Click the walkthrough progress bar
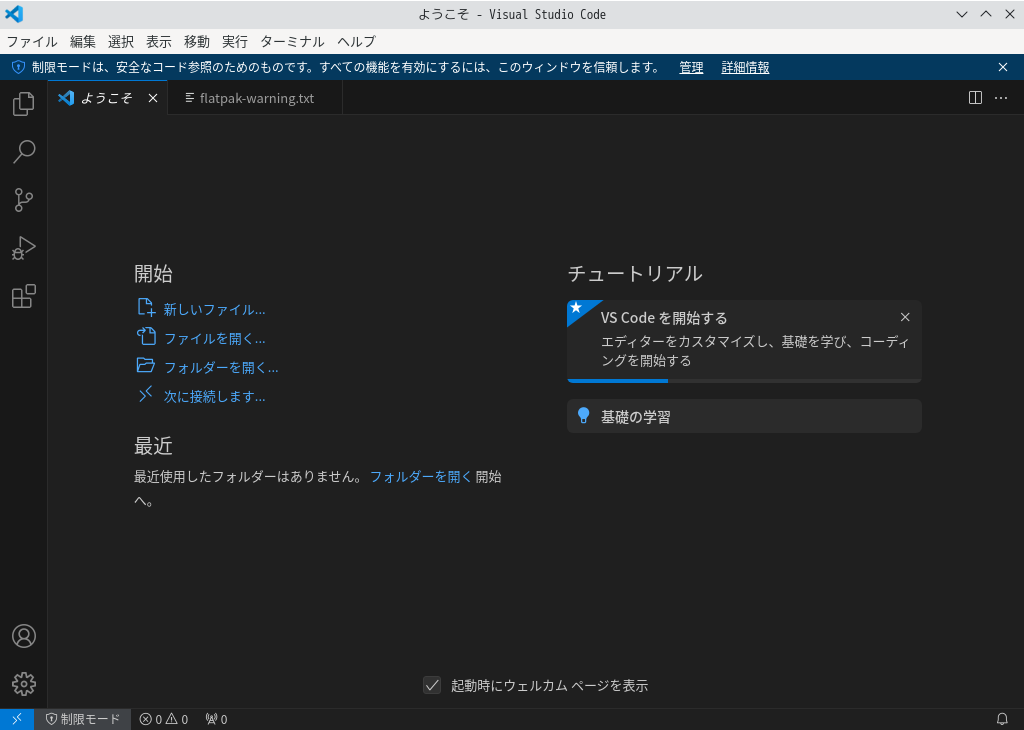Screen dimensions: 1024x730 pos(744,381)
